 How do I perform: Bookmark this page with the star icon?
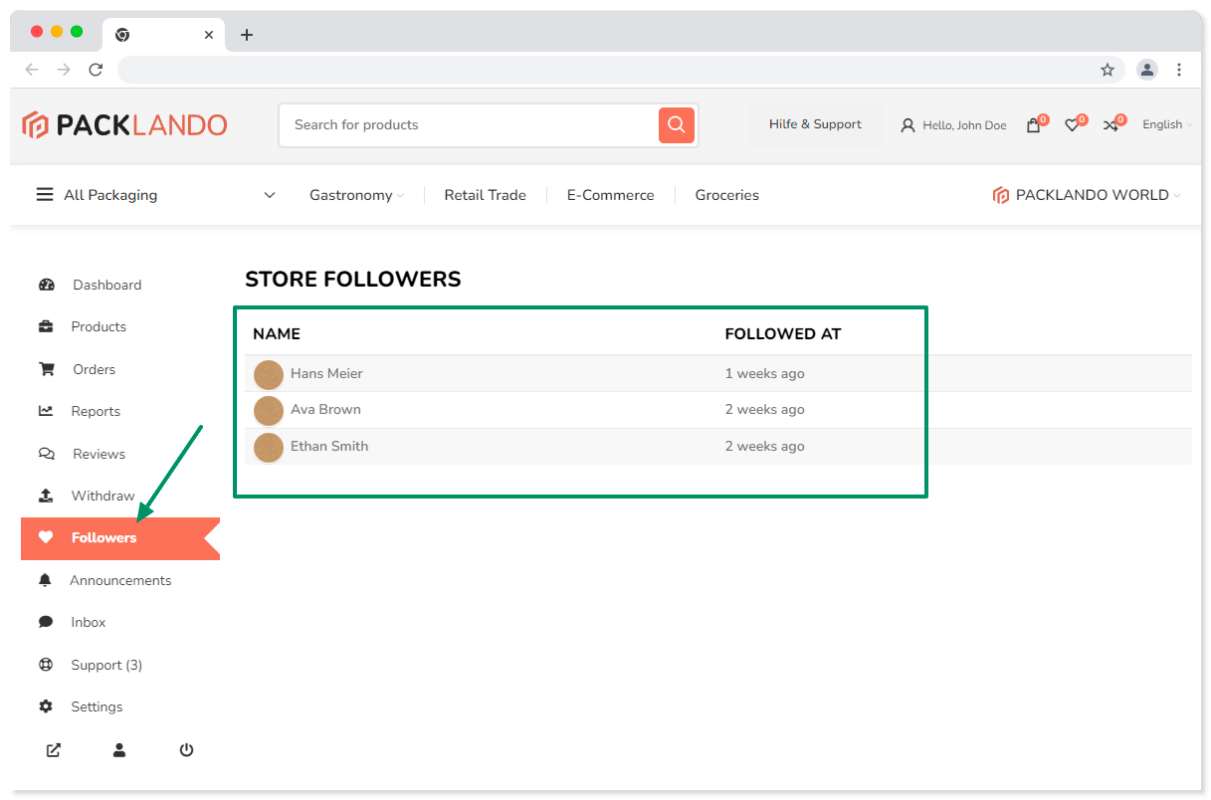click(1107, 70)
